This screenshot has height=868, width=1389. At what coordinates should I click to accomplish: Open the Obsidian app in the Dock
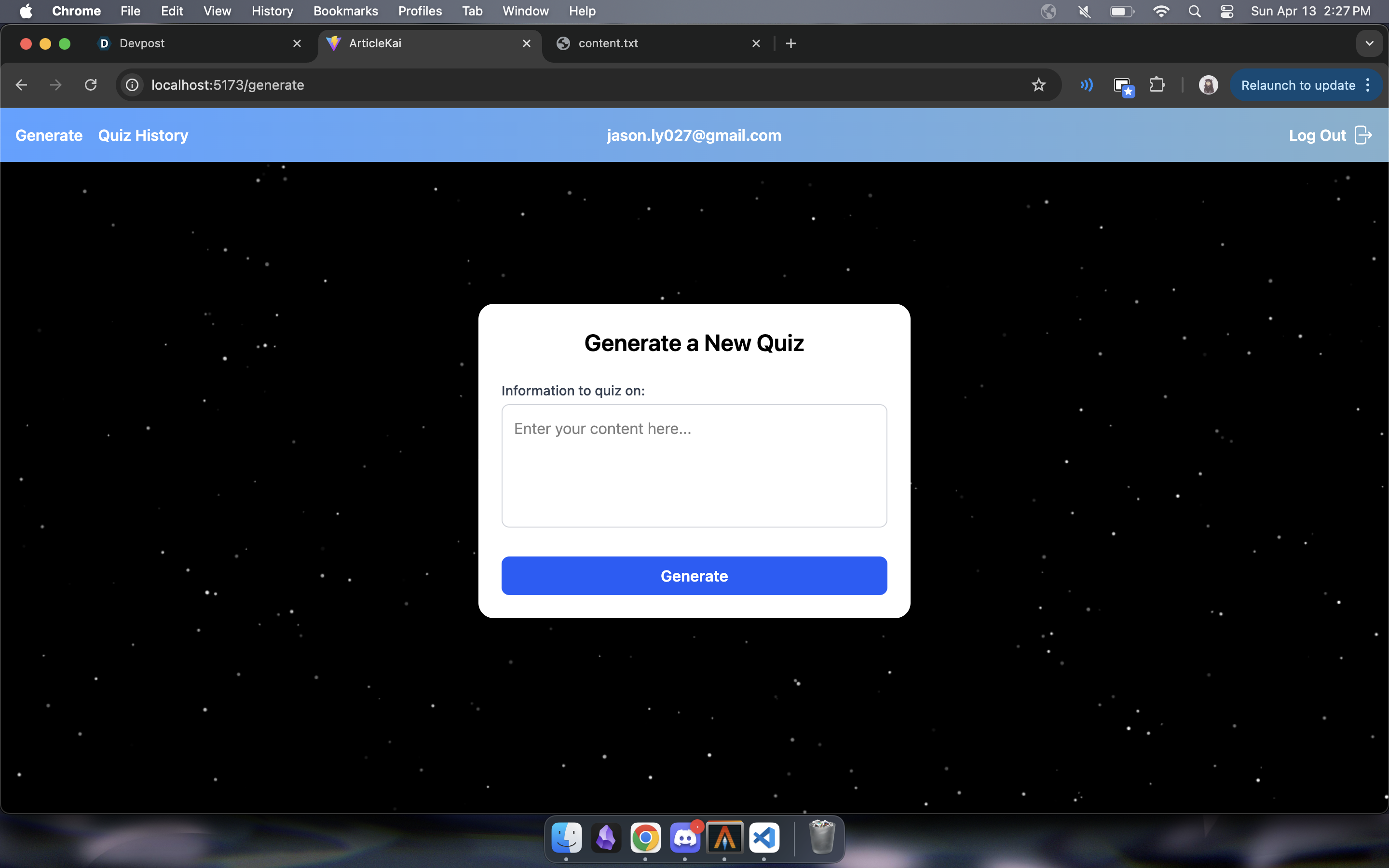tap(606, 838)
